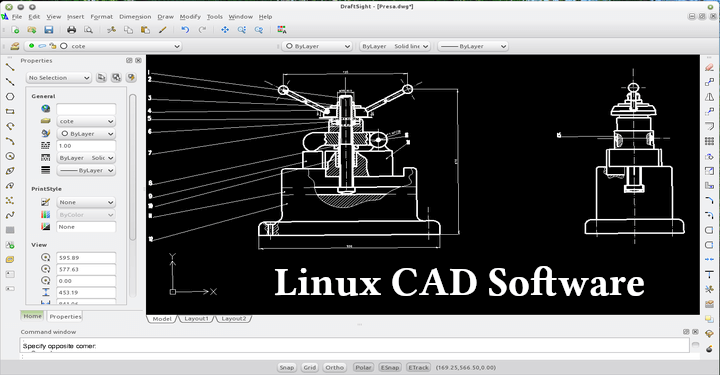Open the Layers Manager icon

point(15,46)
